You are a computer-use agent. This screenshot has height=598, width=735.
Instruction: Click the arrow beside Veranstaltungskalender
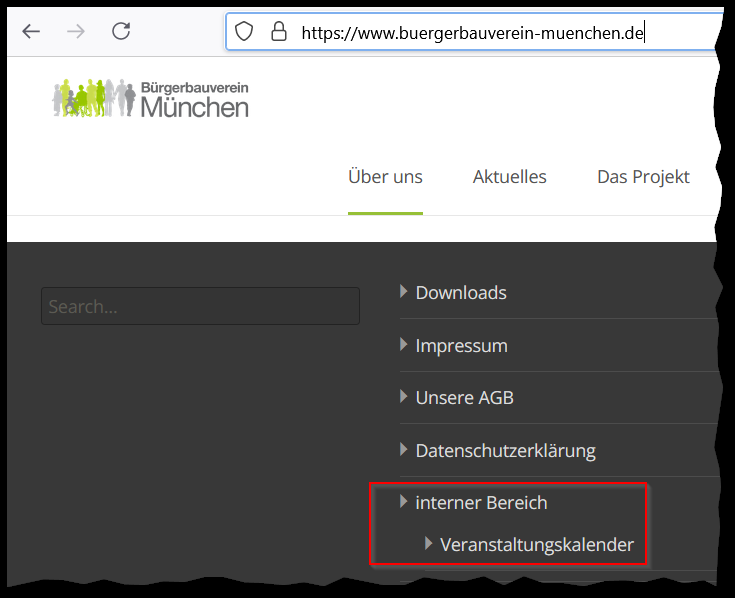[428, 543]
